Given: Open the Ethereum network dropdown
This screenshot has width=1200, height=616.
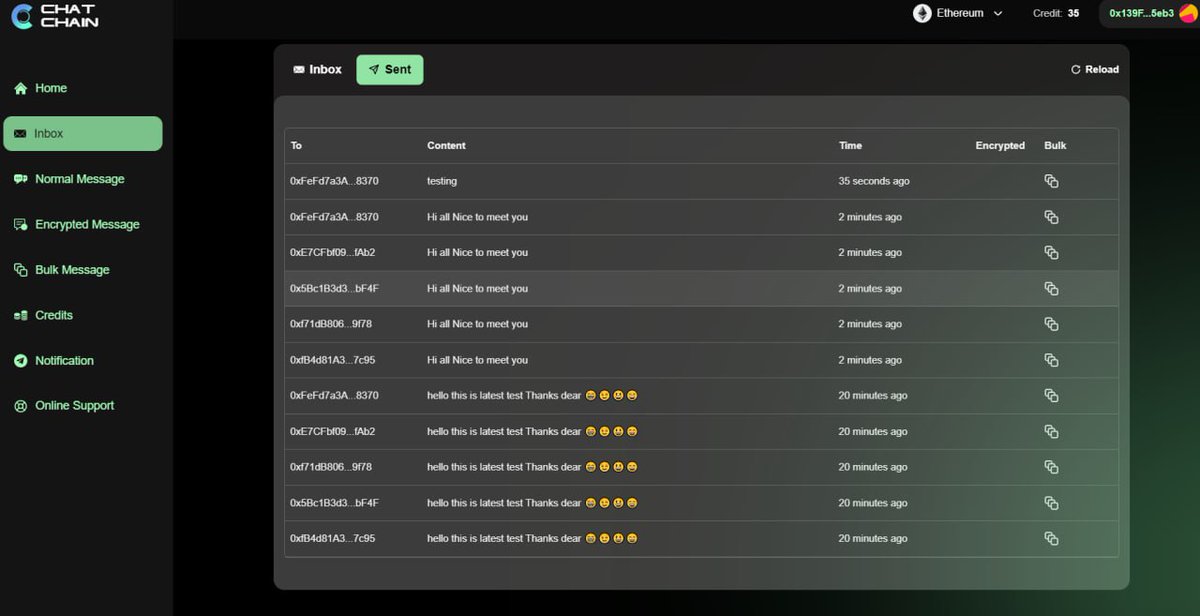Looking at the screenshot, I should [958, 13].
